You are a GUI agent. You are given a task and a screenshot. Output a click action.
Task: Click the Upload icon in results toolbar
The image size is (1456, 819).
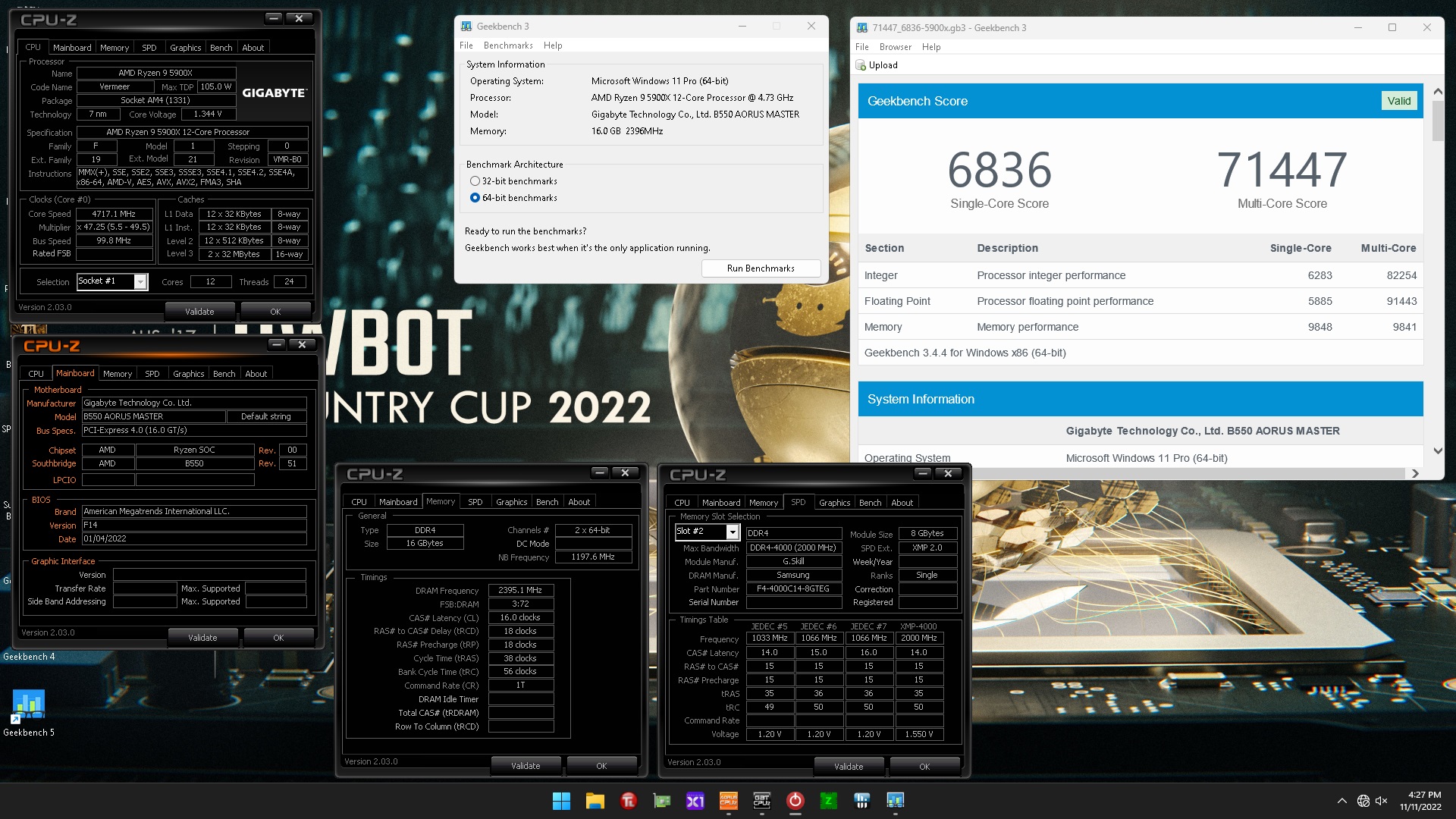861,65
